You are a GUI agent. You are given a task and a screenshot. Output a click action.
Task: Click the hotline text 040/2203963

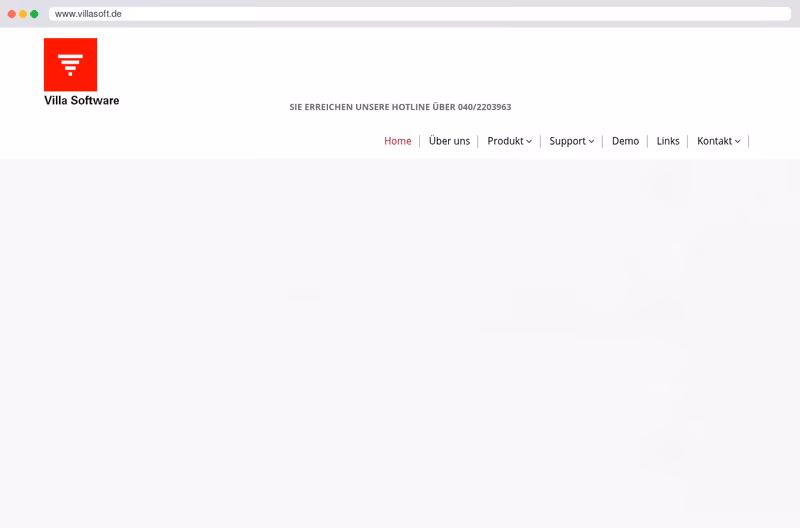tap(484, 107)
